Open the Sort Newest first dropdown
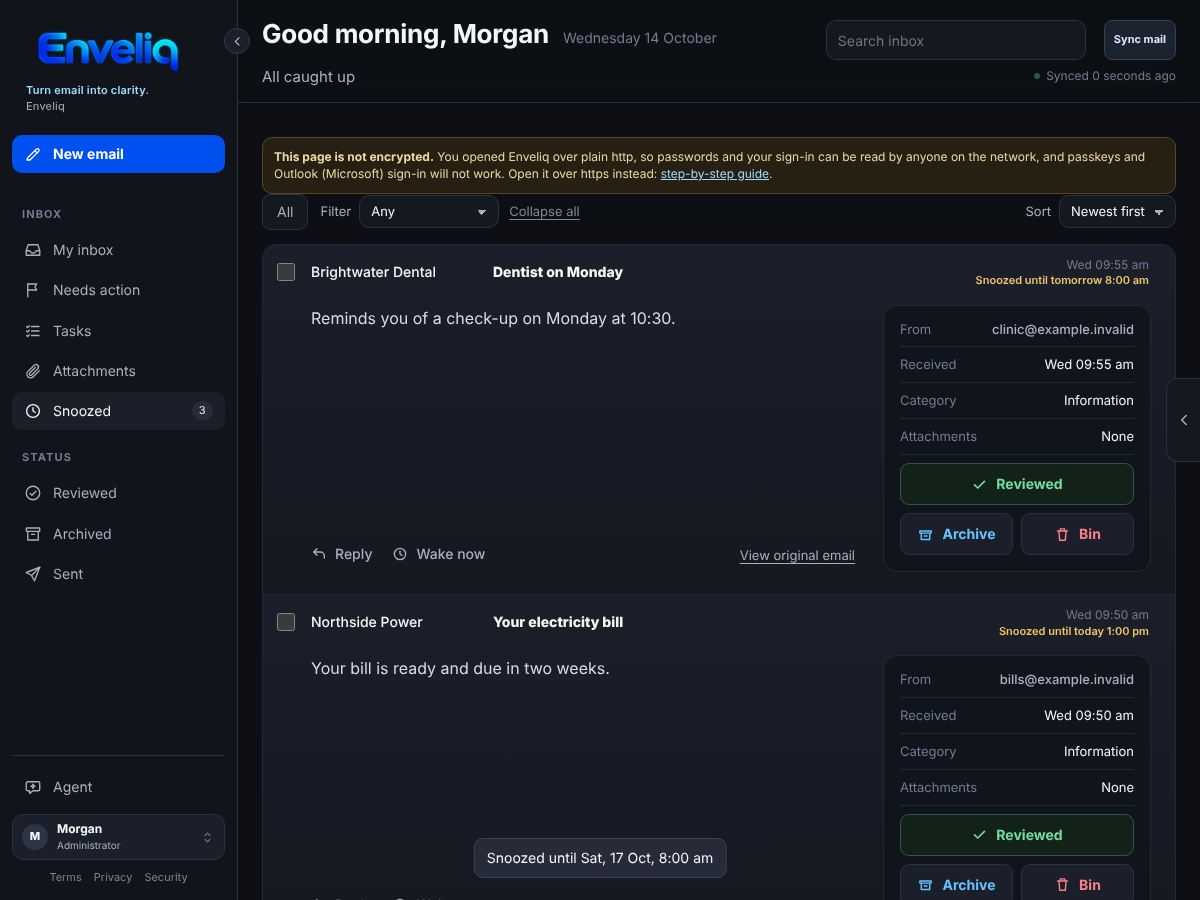The image size is (1200, 900). 1117,211
